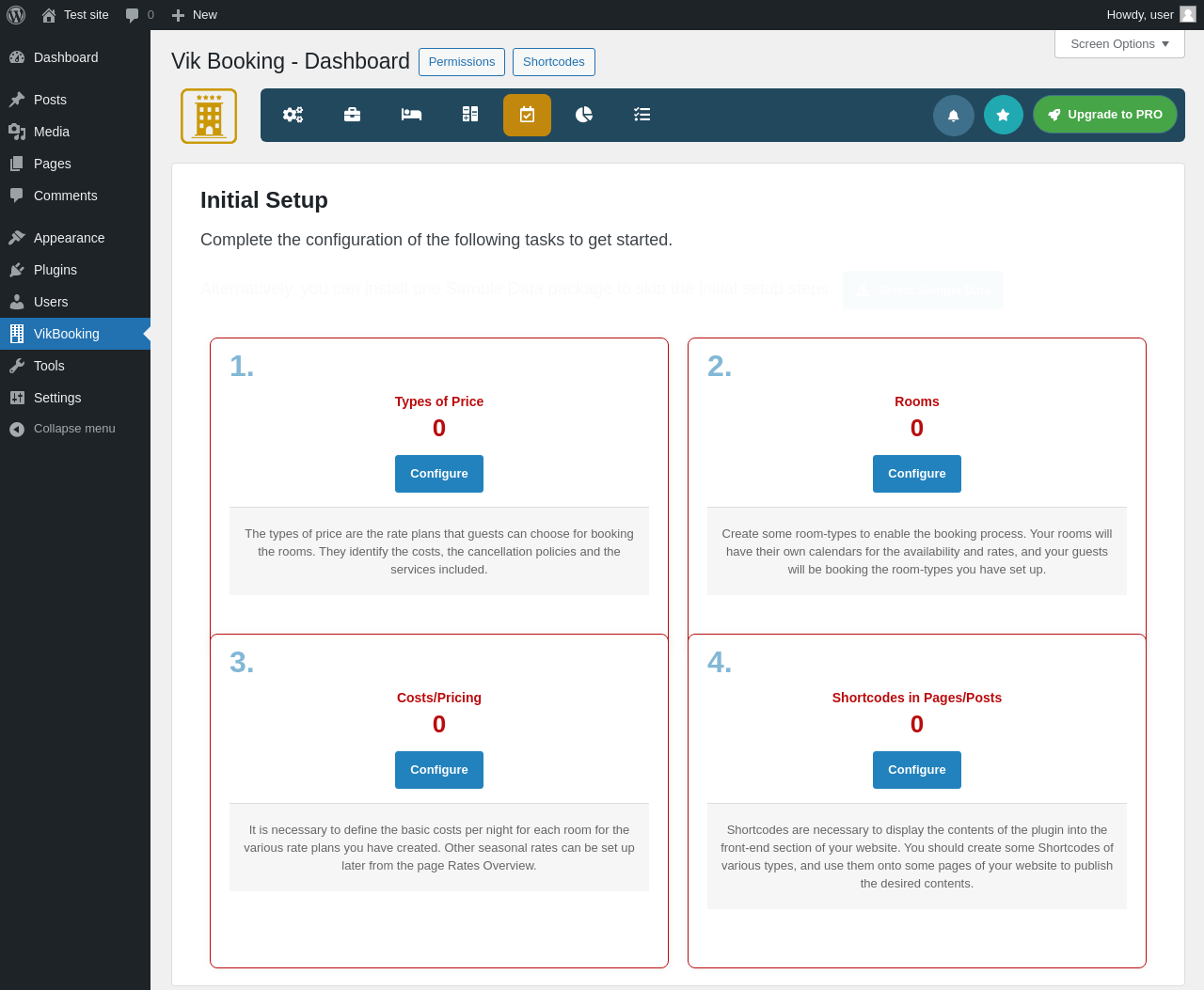Open the Shortcodes button beside Permissions

pos(554,62)
